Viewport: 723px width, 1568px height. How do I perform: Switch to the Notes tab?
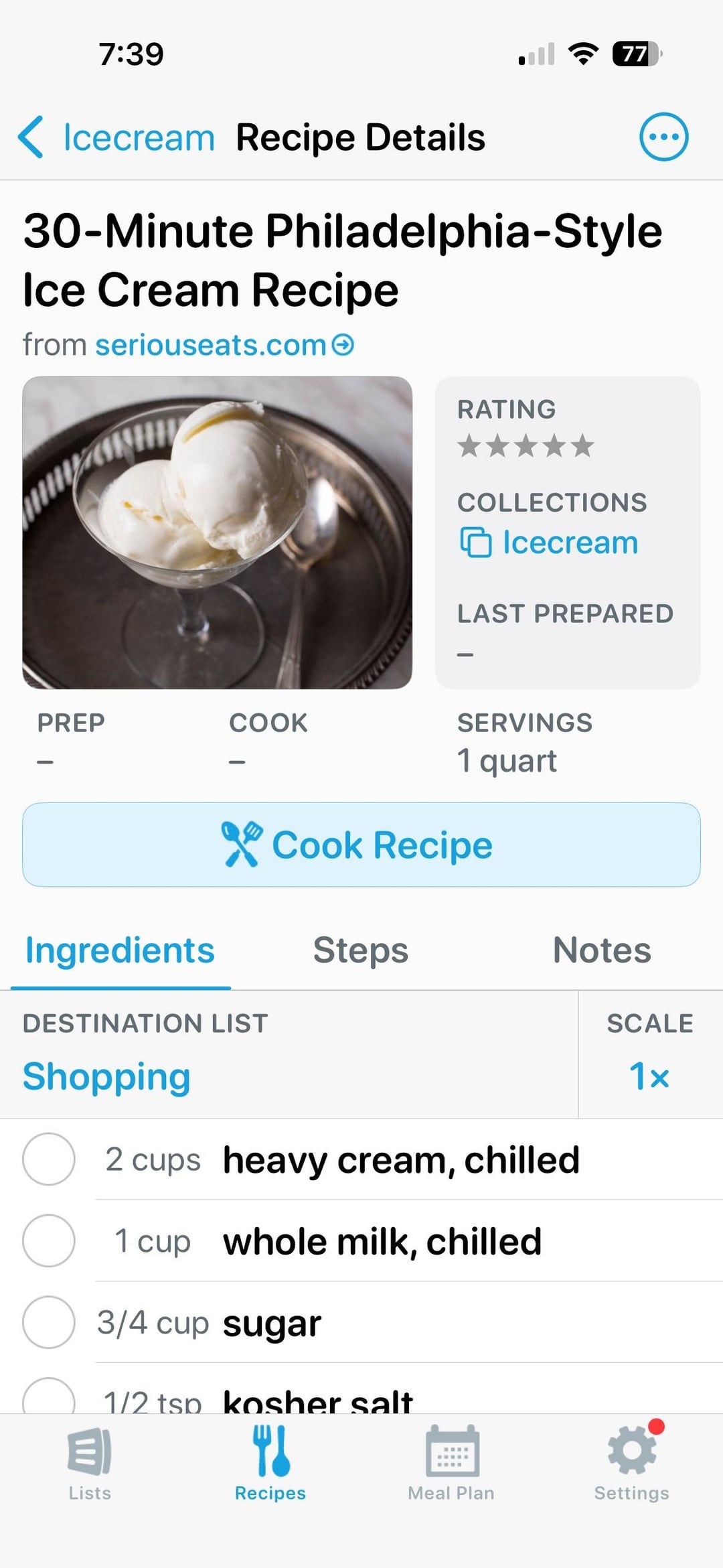click(602, 950)
